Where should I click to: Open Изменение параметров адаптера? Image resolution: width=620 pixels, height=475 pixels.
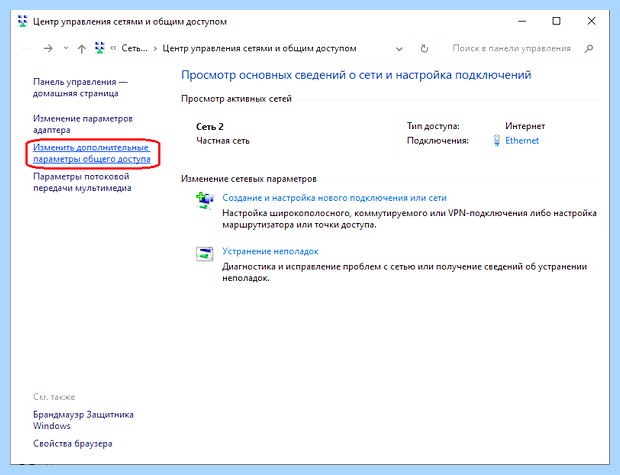pos(83,124)
